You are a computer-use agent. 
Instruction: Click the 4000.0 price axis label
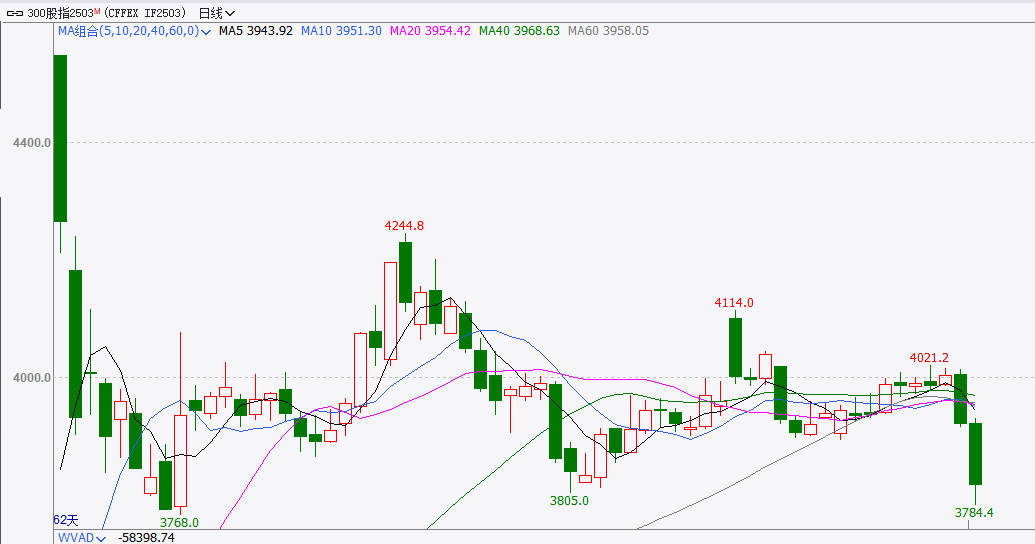(x=32, y=378)
